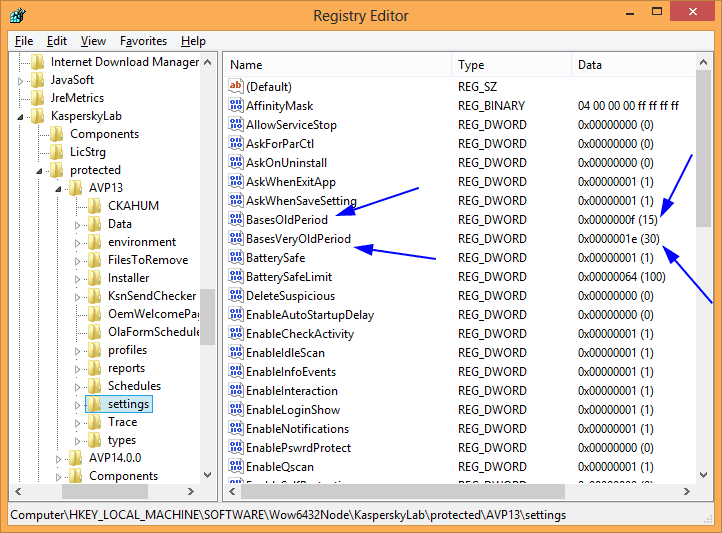Viewport: 722px width, 533px height.
Task: Click the AVP13 folder icon
Action: coord(76,188)
